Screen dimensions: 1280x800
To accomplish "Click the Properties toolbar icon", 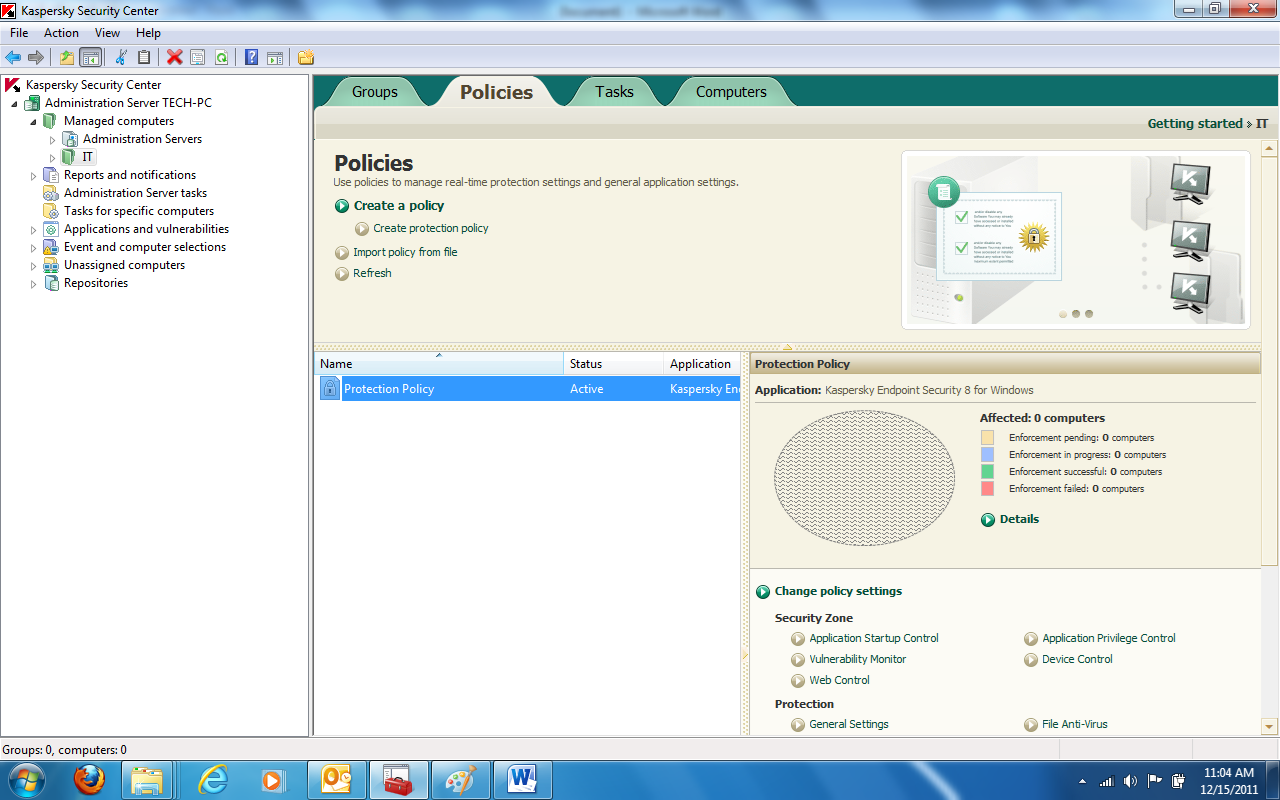I will coord(198,57).
